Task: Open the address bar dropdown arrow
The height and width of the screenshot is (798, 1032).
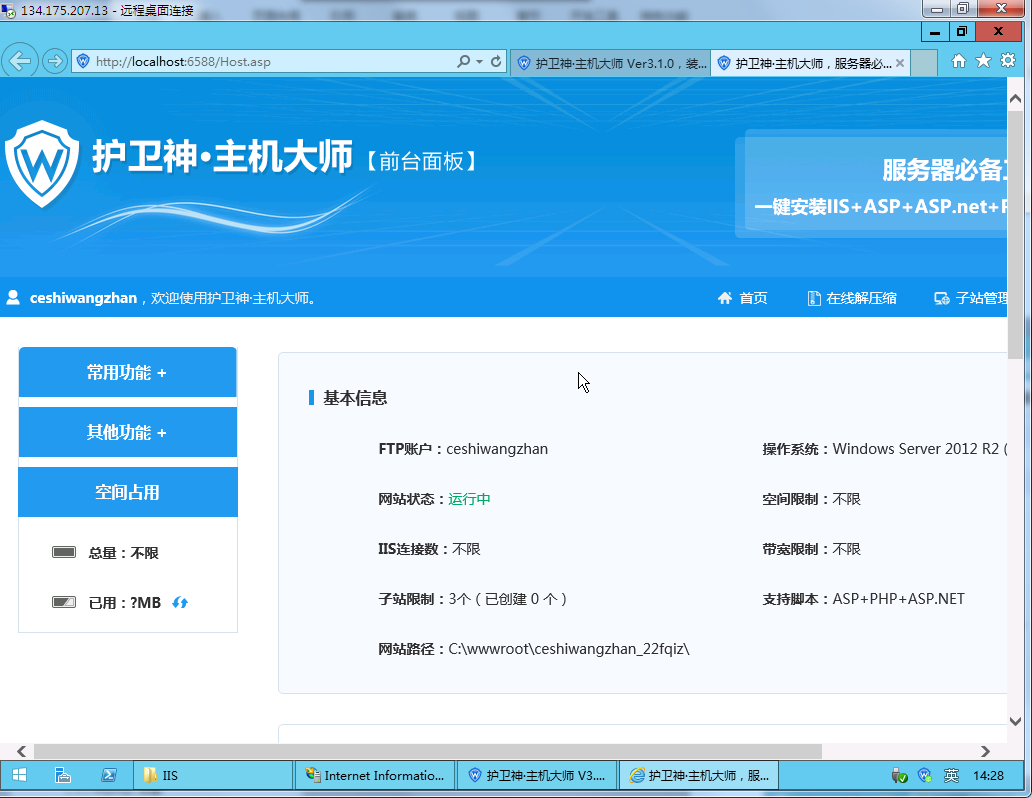Action: 480,61
